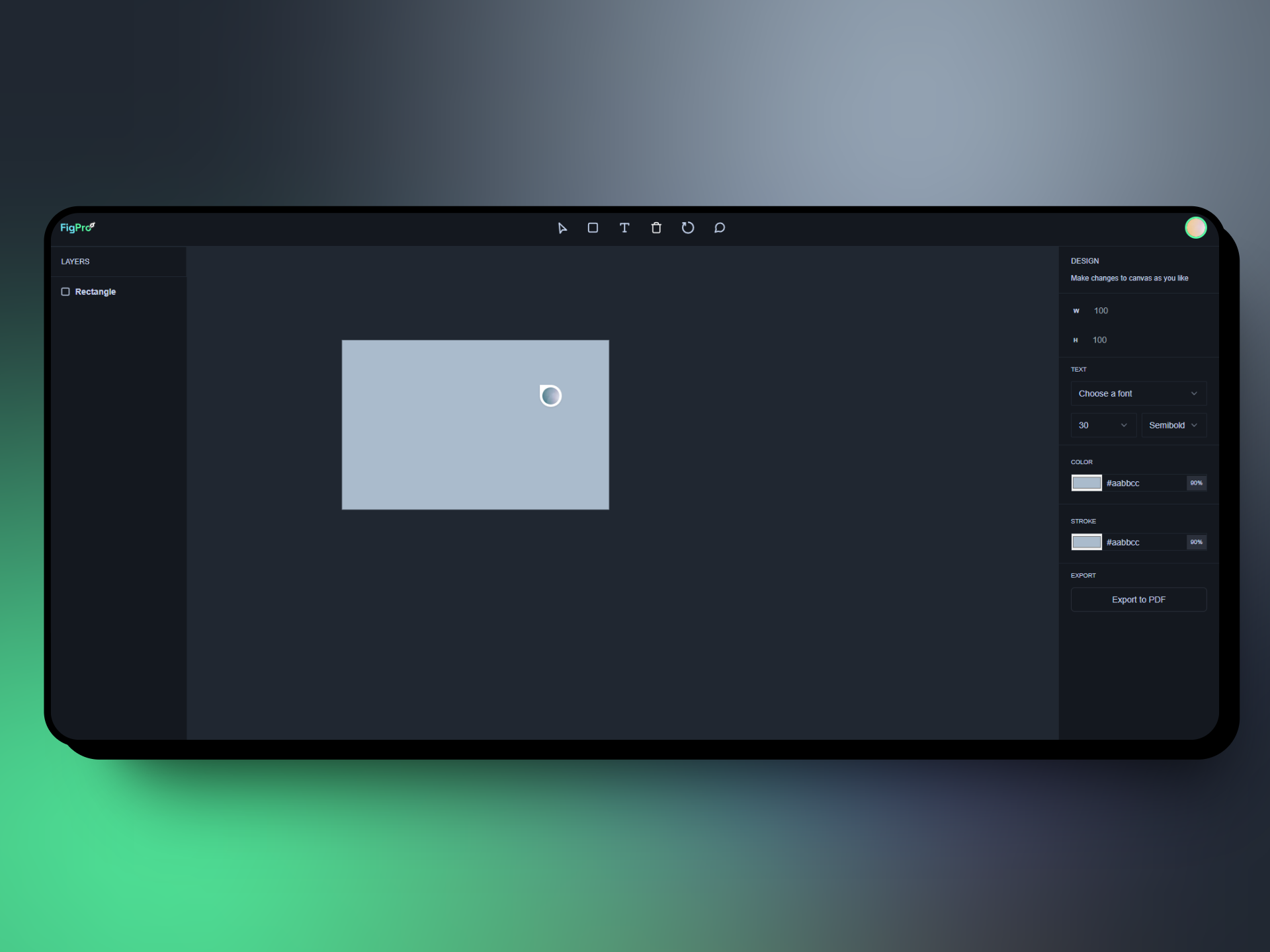Open the comments tool
The image size is (1270, 952).
(720, 228)
